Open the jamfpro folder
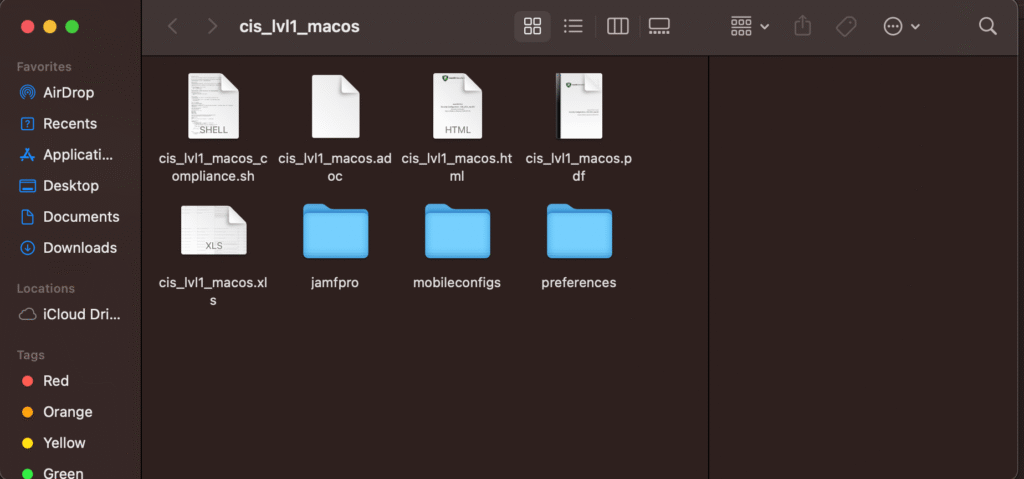This screenshot has height=479, width=1024. pos(335,232)
